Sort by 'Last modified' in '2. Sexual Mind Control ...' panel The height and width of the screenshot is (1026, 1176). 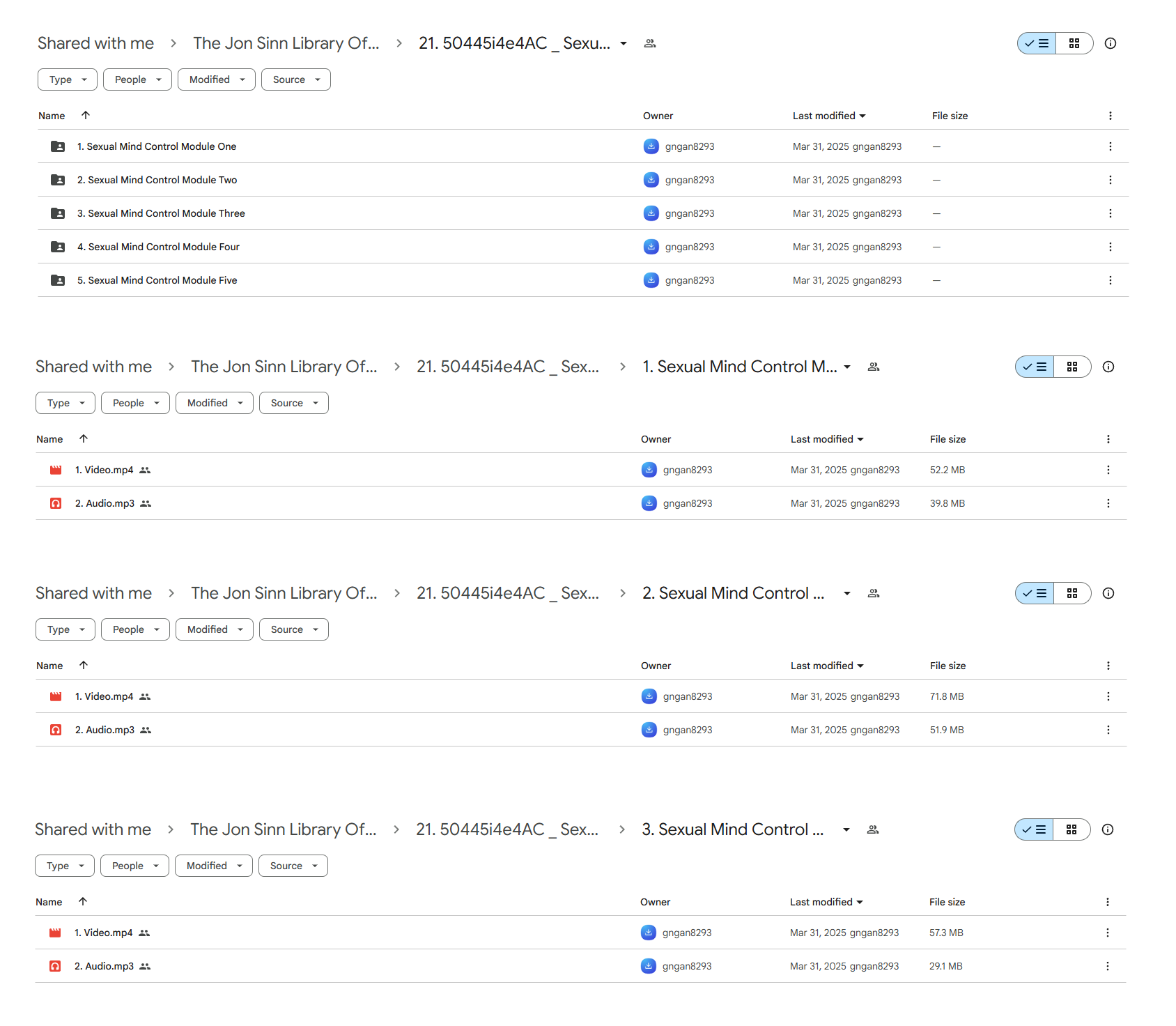[x=827, y=666]
